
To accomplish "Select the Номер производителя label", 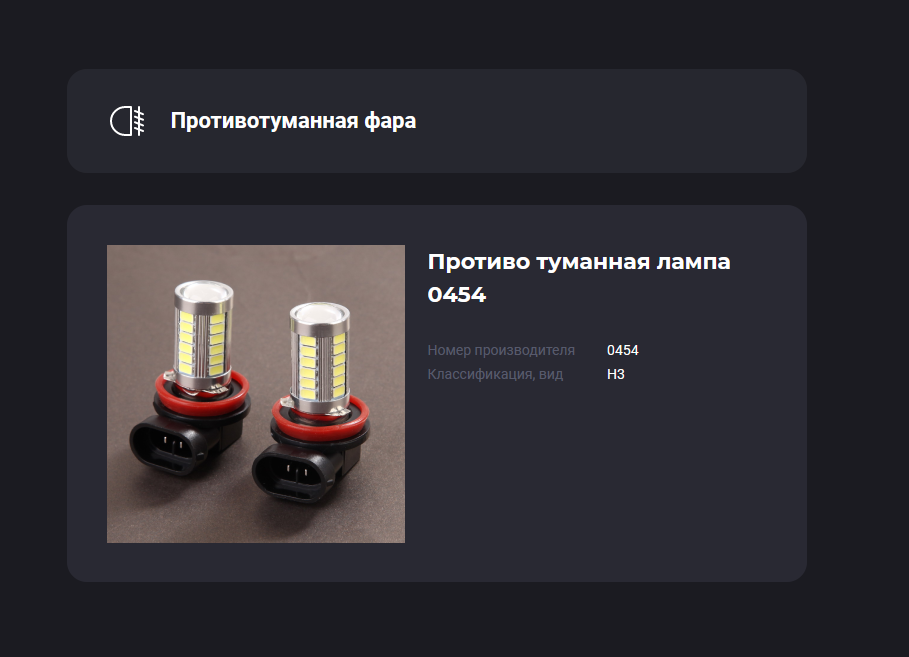I will (501, 350).
